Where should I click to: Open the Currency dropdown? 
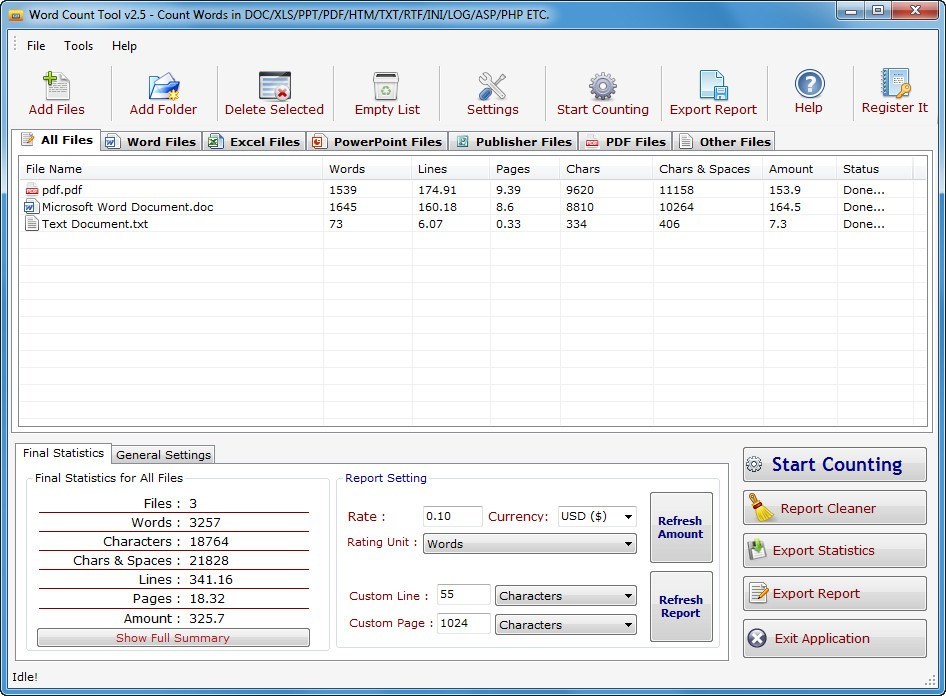click(x=628, y=516)
